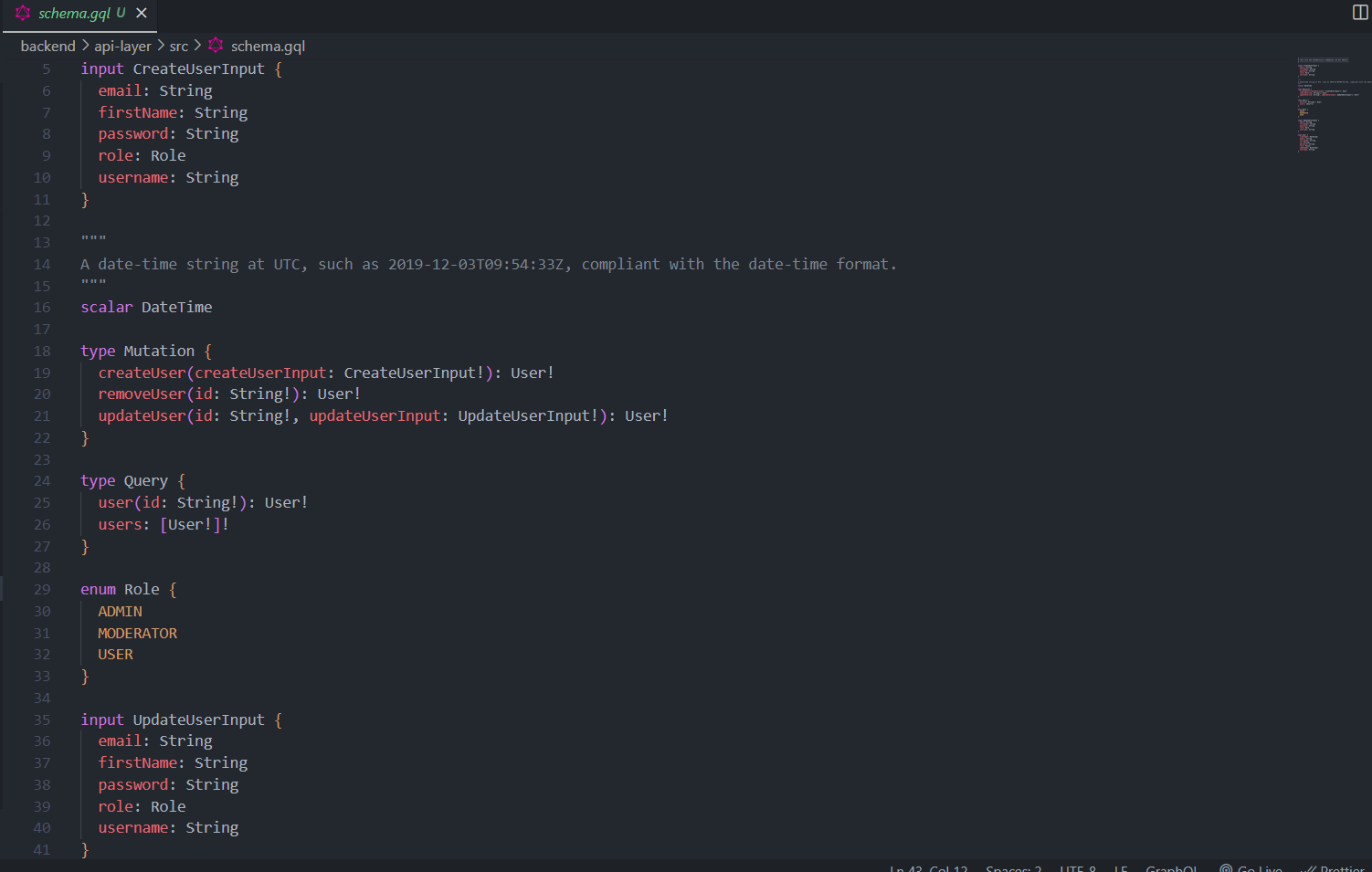Screen dimensions: 1372x872
Task: Open the api-layer breadcrumb folder
Action: coord(122,46)
